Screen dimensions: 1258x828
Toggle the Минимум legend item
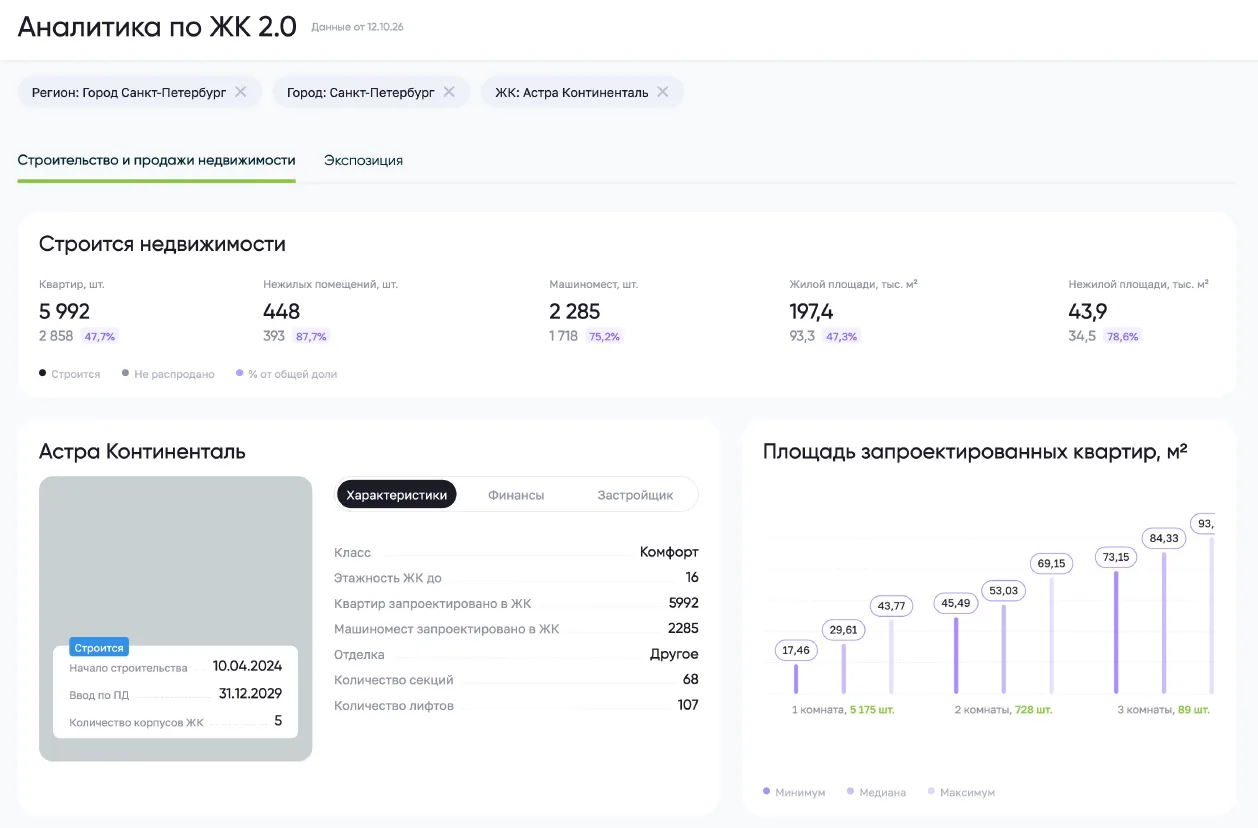tap(795, 792)
